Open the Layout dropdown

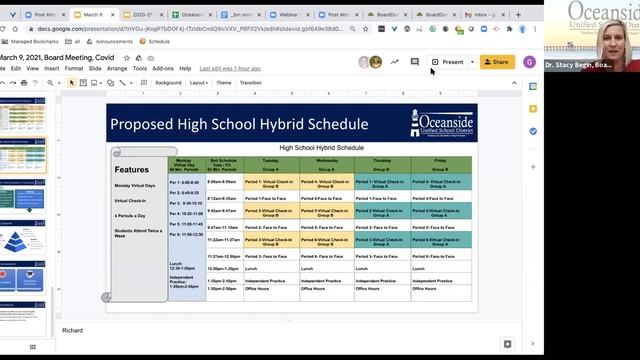point(199,83)
